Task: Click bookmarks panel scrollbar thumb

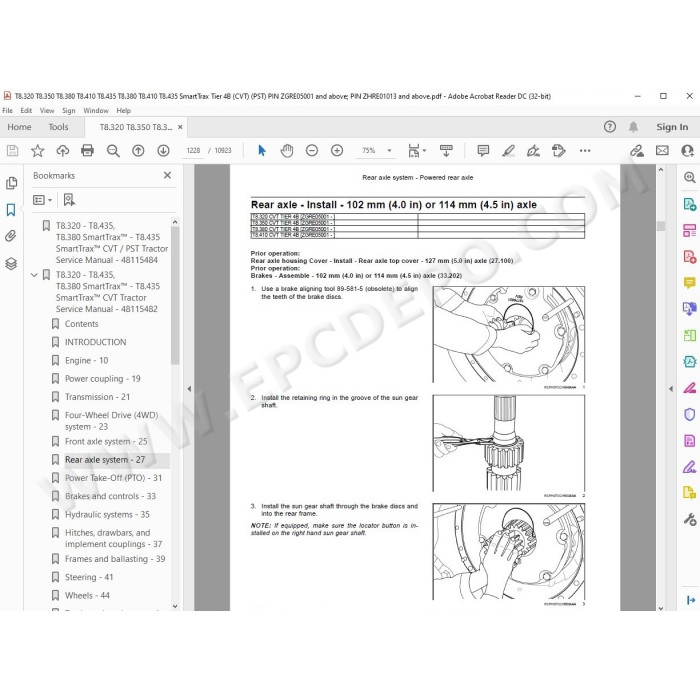Action: (x=175, y=296)
